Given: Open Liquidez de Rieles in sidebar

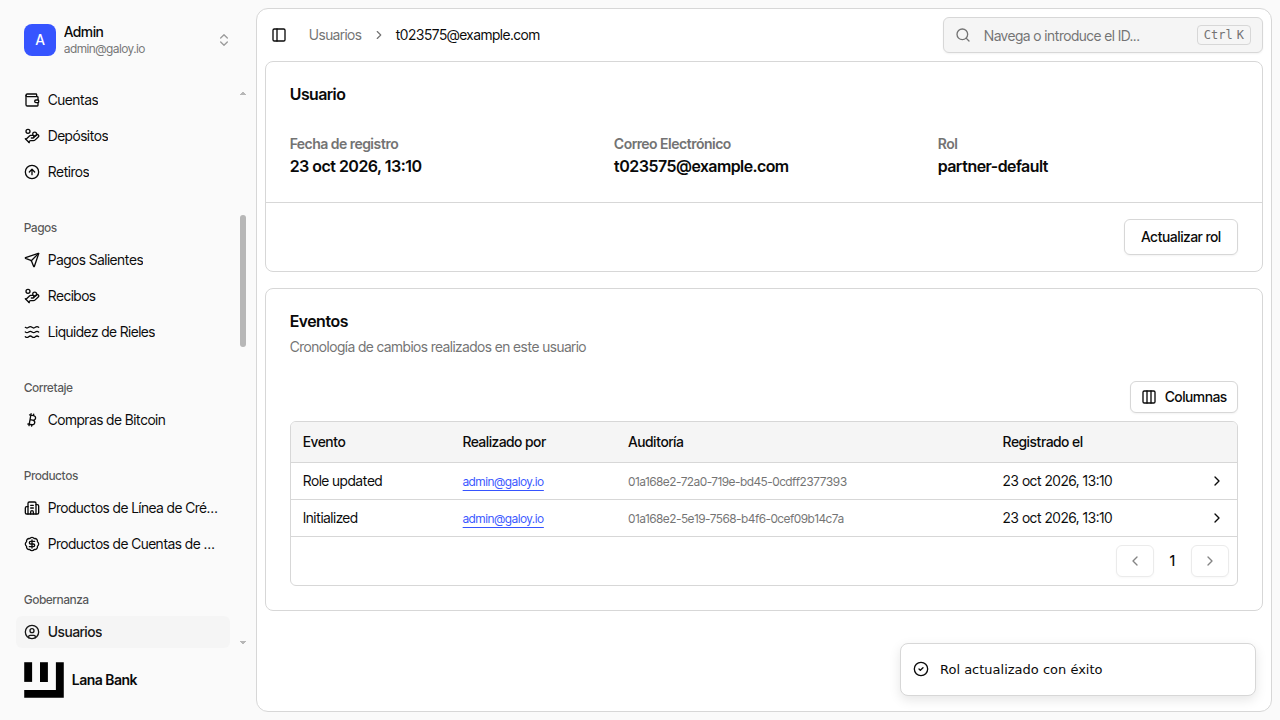Looking at the screenshot, I should click(125, 332).
